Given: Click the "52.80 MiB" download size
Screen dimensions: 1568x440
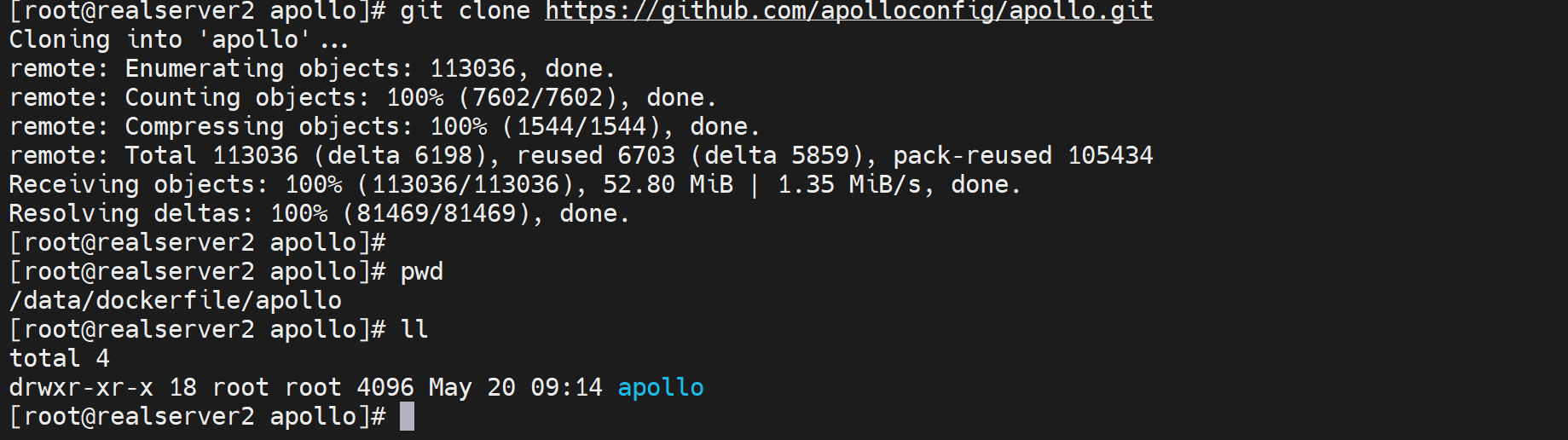Looking at the screenshot, I should click(x=668, y=184).
